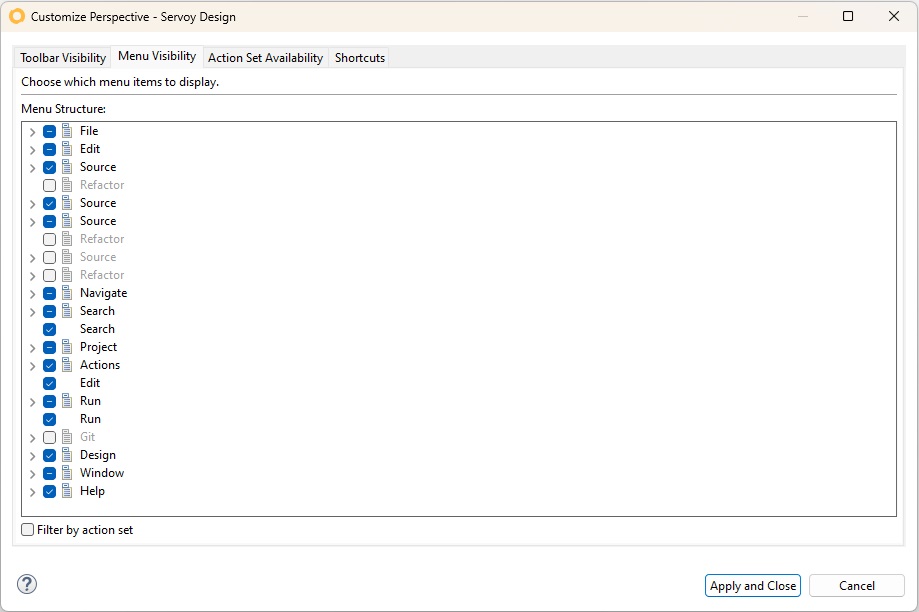Screen dimensions: 919x612
Task: Click the menu icon next to Navigate
Action: [67, 293]
